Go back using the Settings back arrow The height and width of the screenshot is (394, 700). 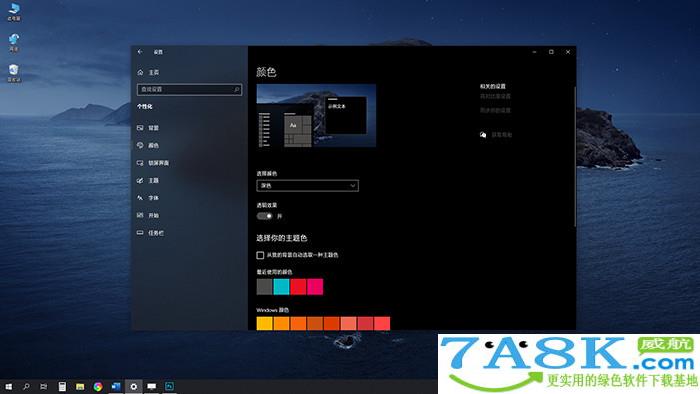[140, 52]
